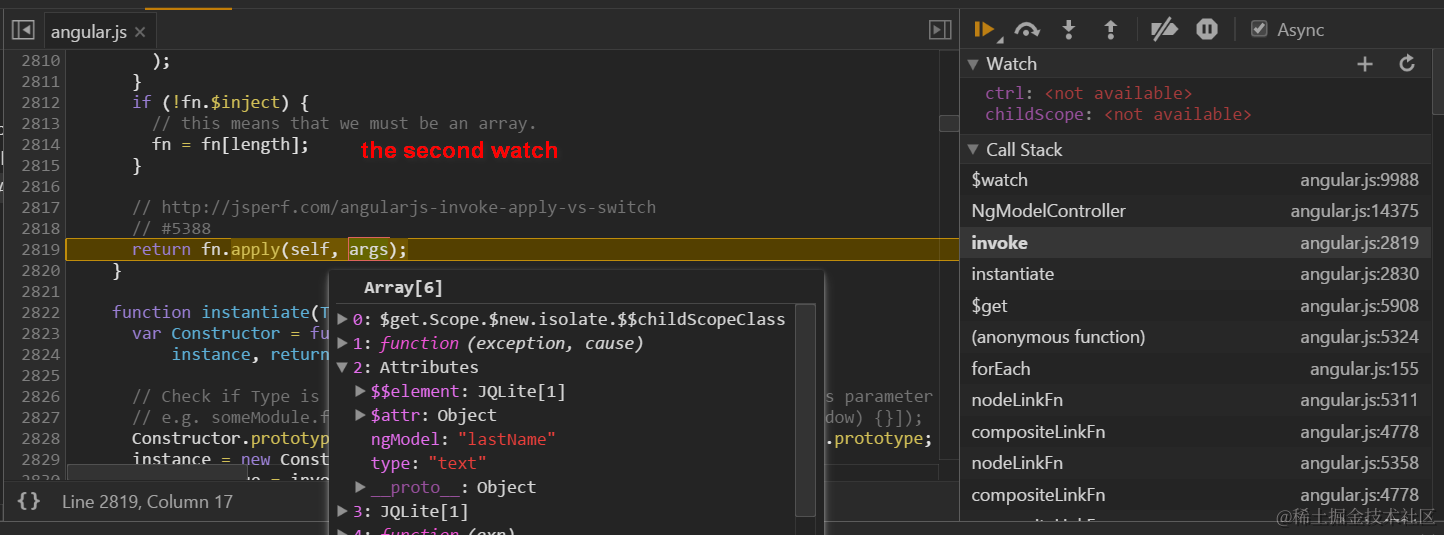Select the ctrl watch expression
The image size is (1444, 535).
pos(1088,93)
